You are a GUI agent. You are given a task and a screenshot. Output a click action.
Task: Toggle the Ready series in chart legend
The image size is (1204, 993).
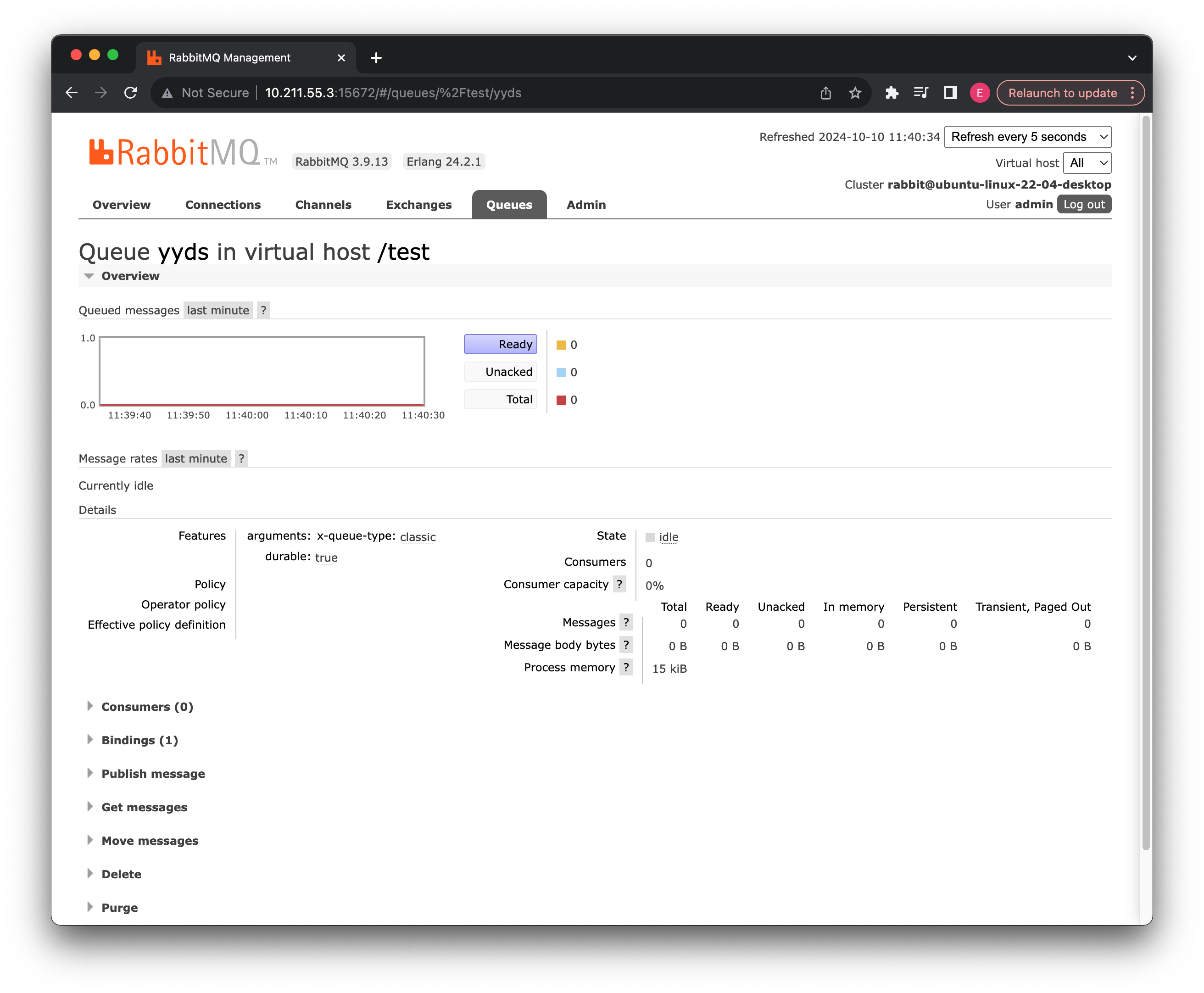pos(501,344)
